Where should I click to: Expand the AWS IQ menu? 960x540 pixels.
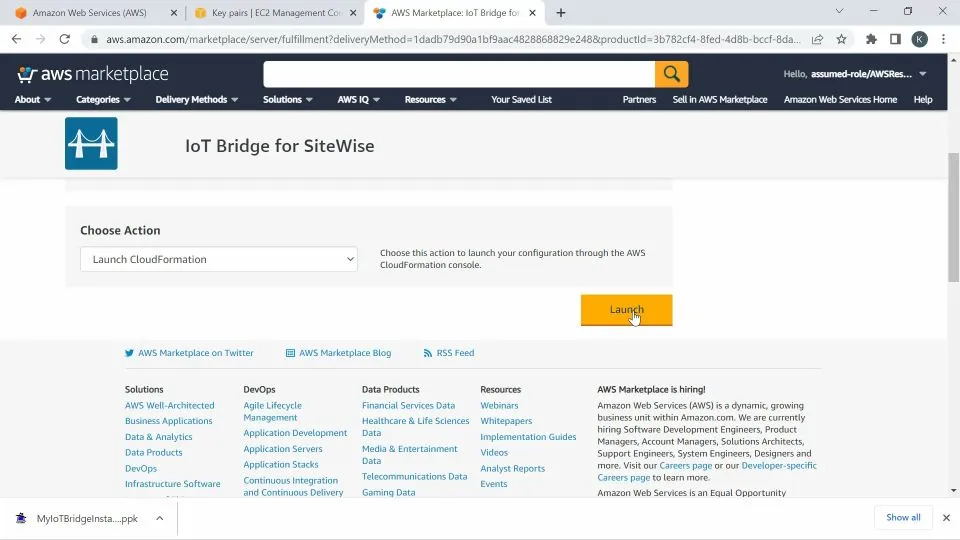click(x=359, y=99)
